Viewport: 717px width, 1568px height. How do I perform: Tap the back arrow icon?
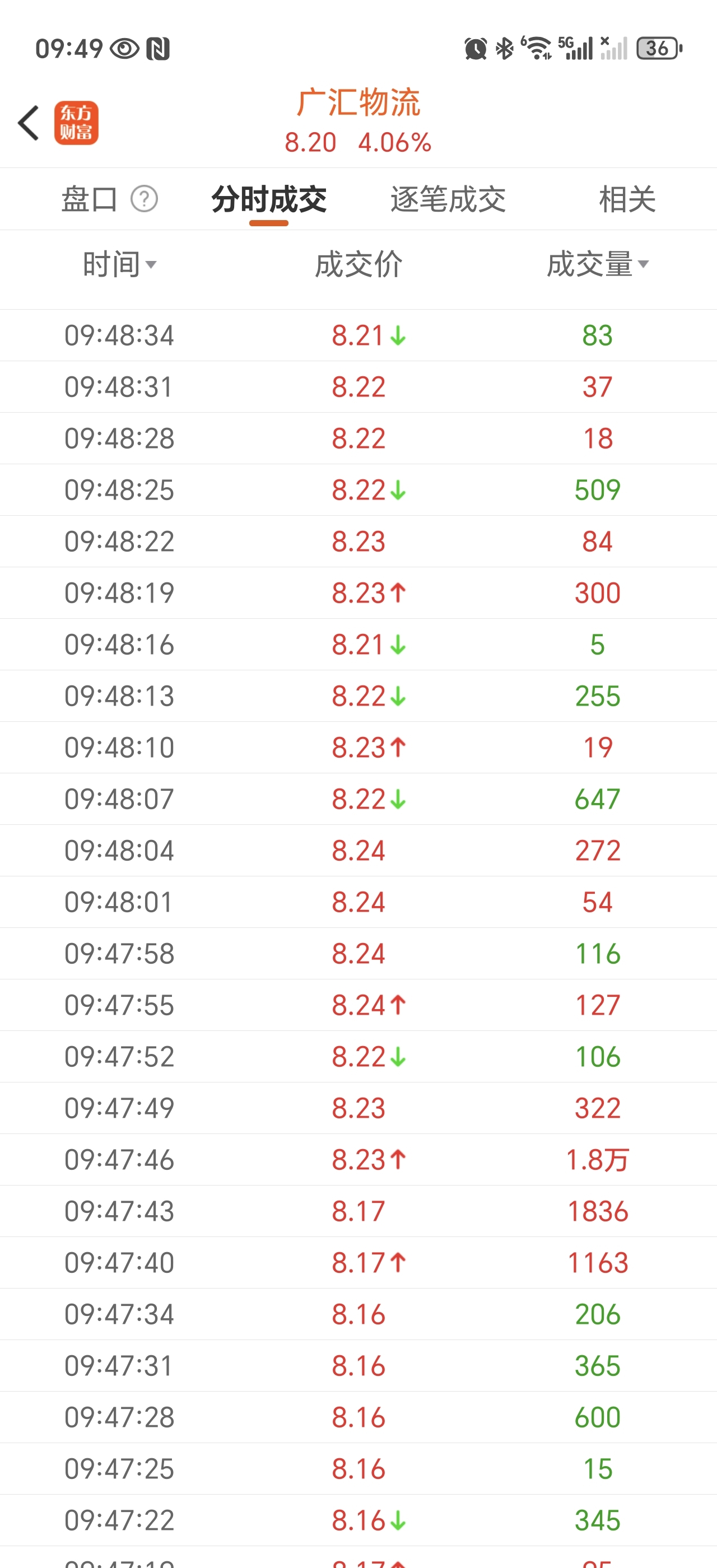(29, 123)
